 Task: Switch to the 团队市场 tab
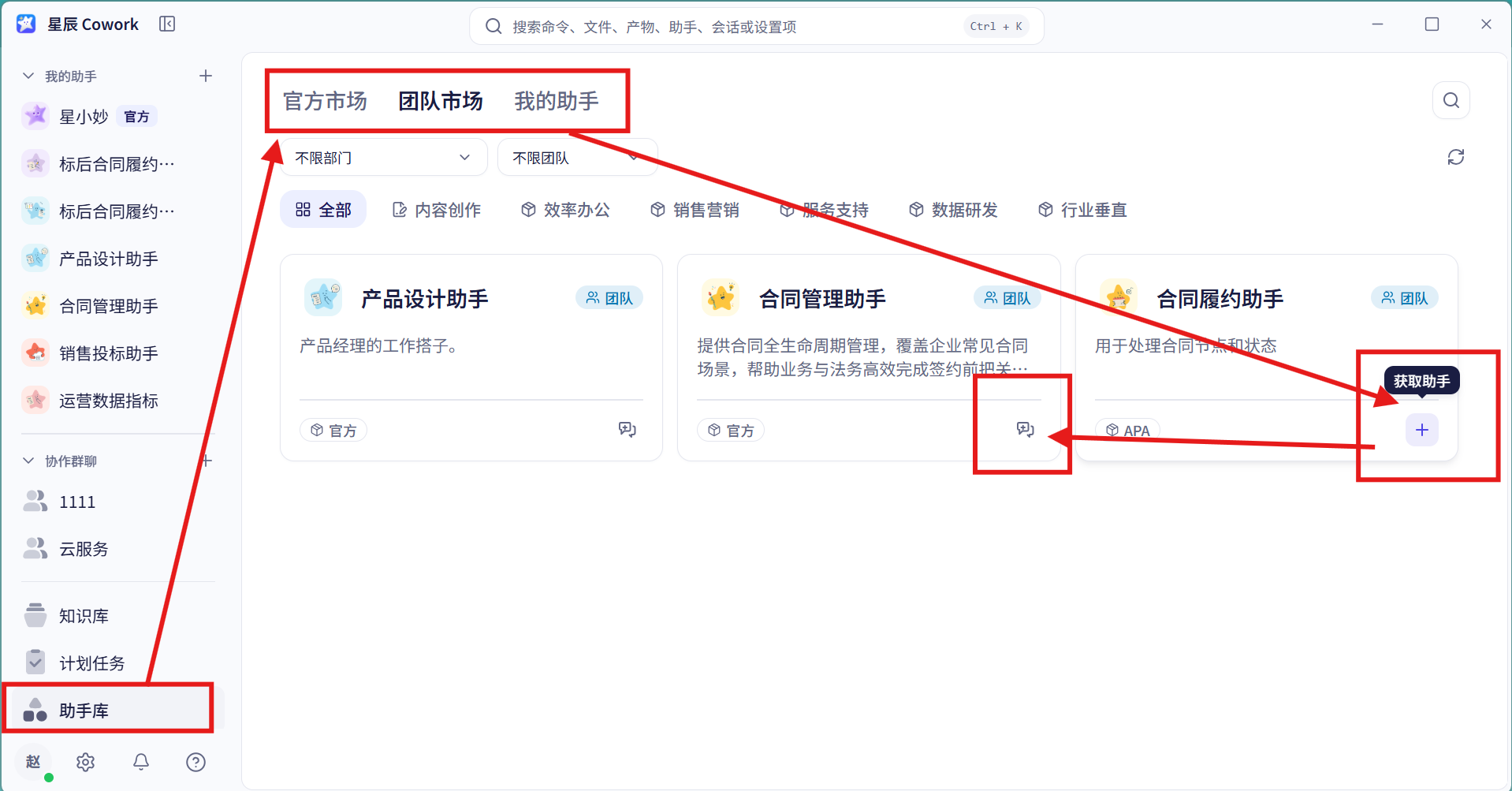point(440,101)
